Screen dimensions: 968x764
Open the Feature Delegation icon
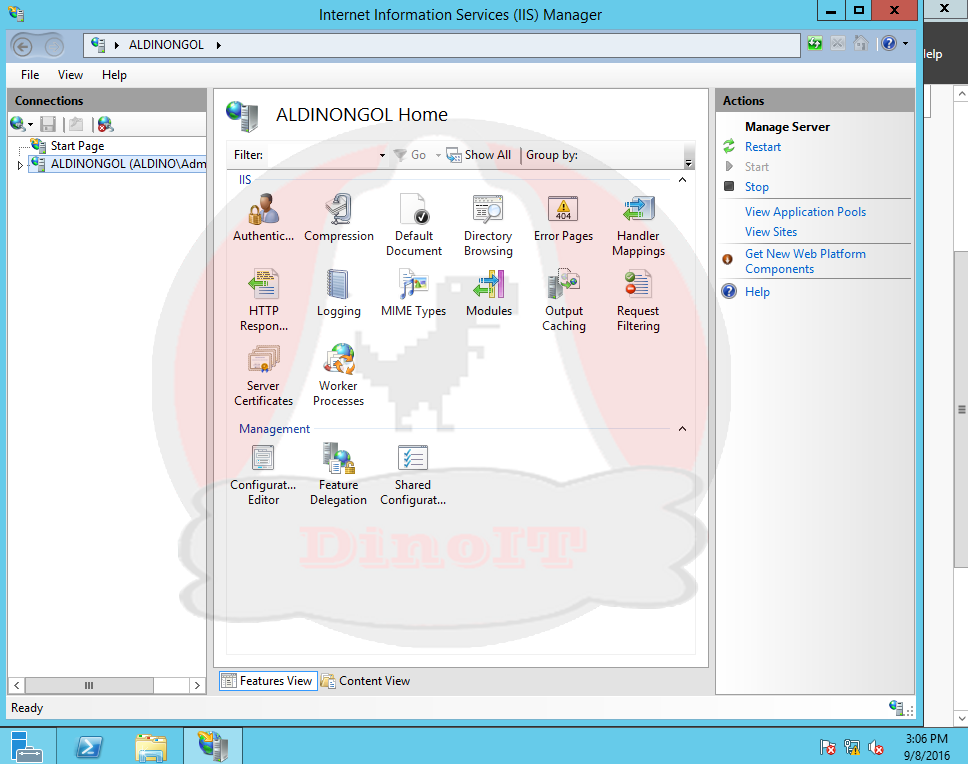click(338, 475)
